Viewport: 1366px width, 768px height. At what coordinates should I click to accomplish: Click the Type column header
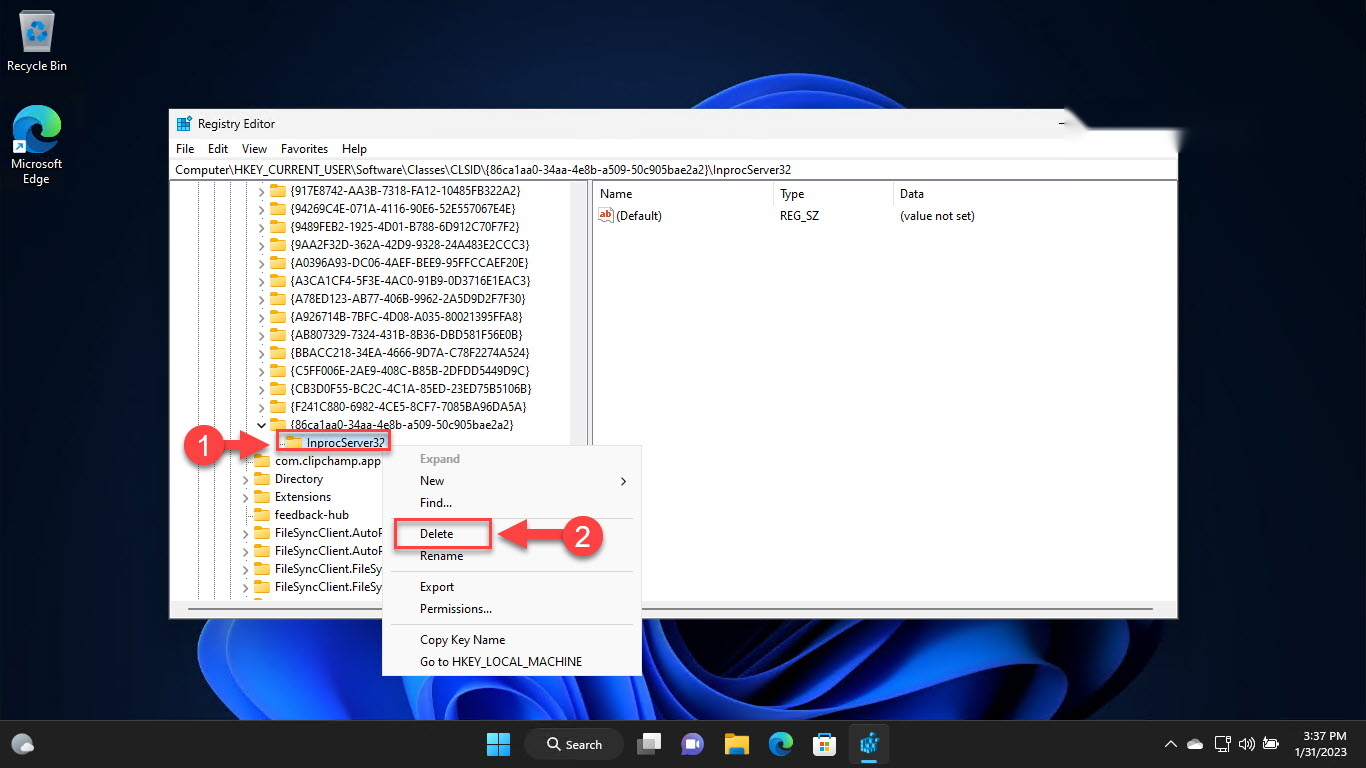[834, 194]
